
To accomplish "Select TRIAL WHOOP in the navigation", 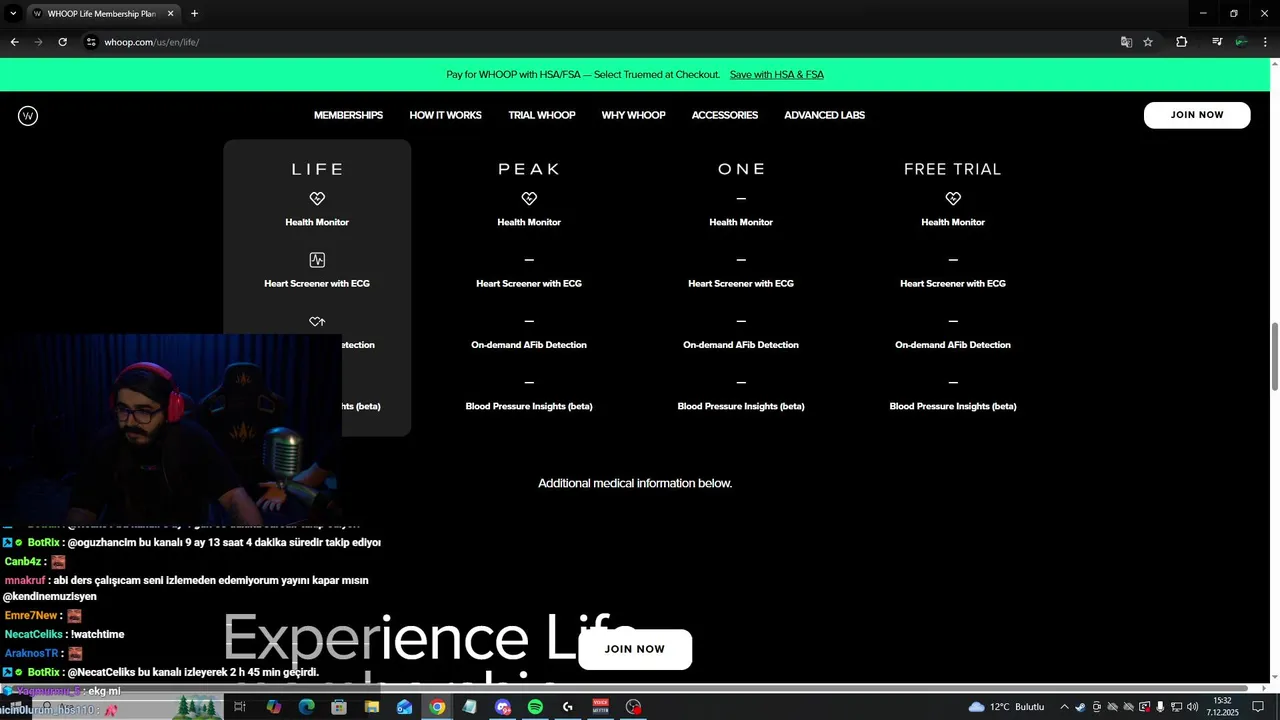I will (x=541, y=115).
